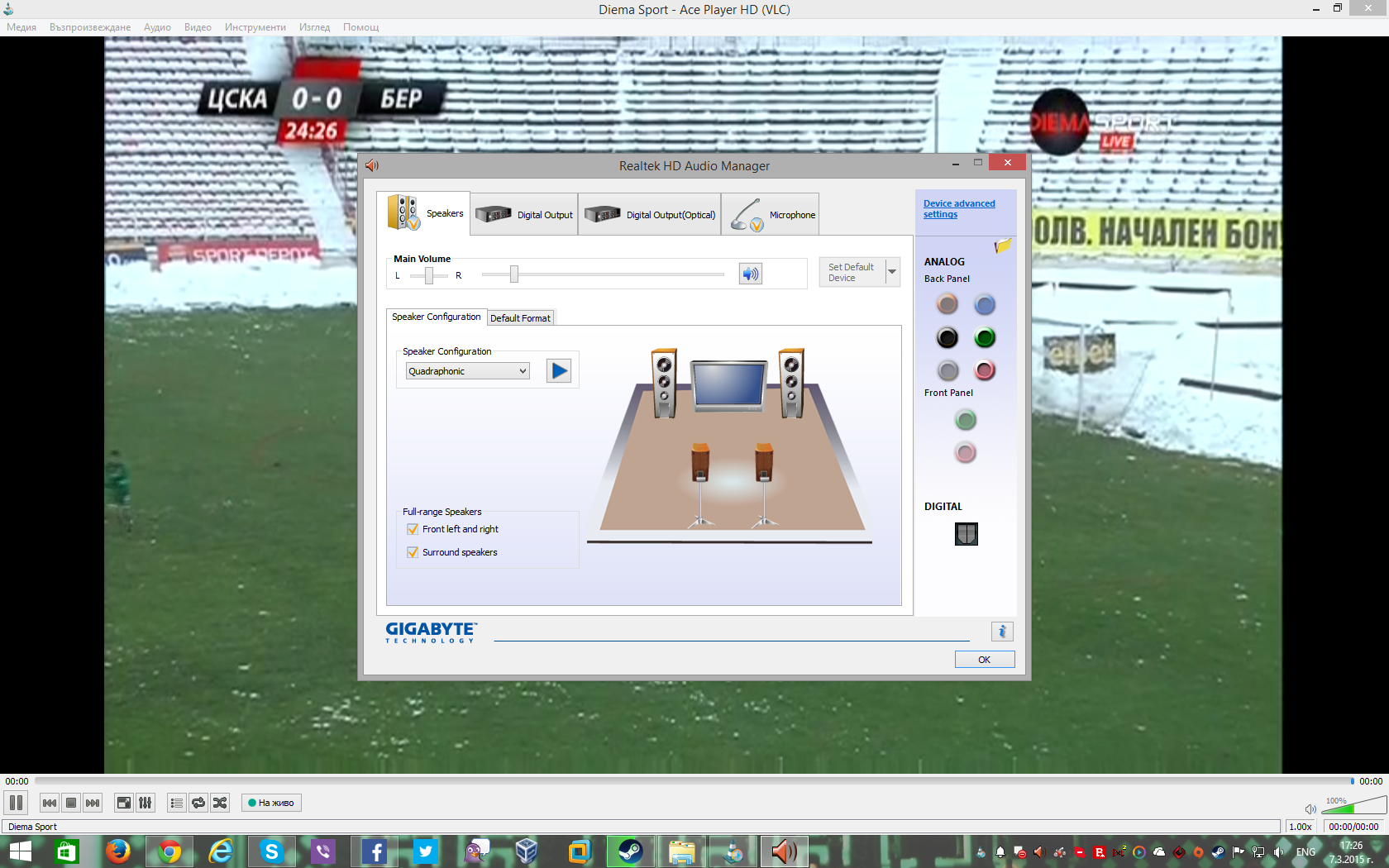Open the Аудио menu
The image size is (1389, 868).
pos(157,27)
